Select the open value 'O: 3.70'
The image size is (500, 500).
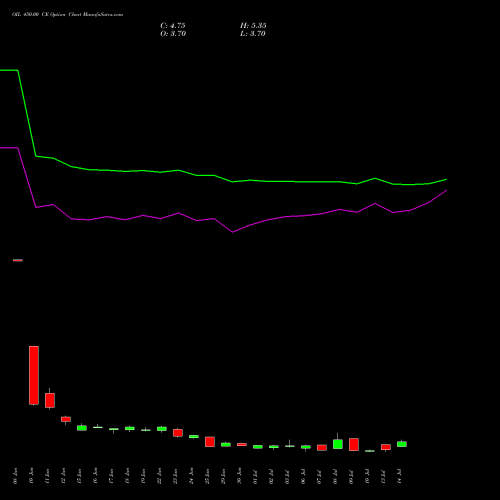tap(173, 34)
